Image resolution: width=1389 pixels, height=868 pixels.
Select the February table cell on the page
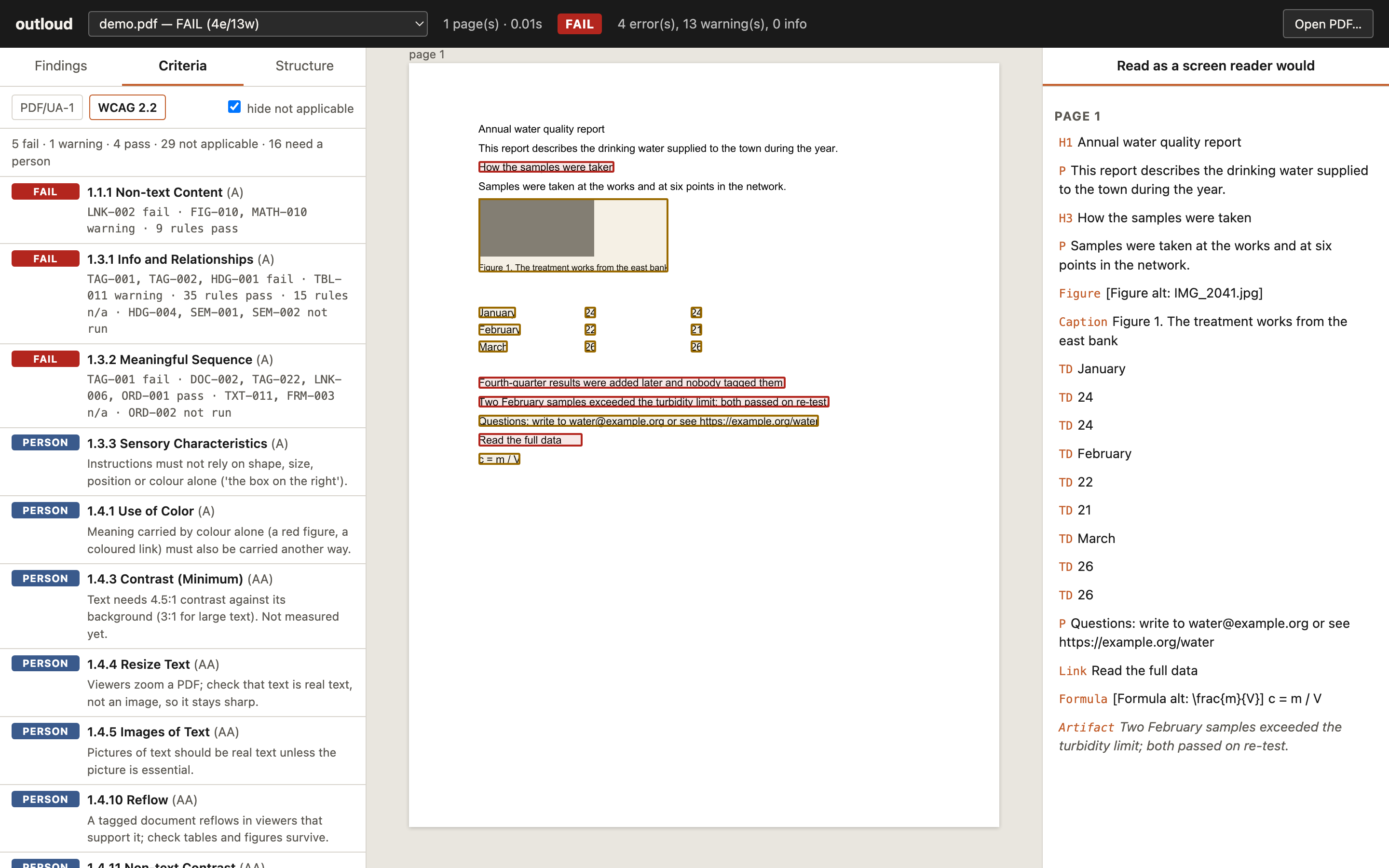pos(499,329)
